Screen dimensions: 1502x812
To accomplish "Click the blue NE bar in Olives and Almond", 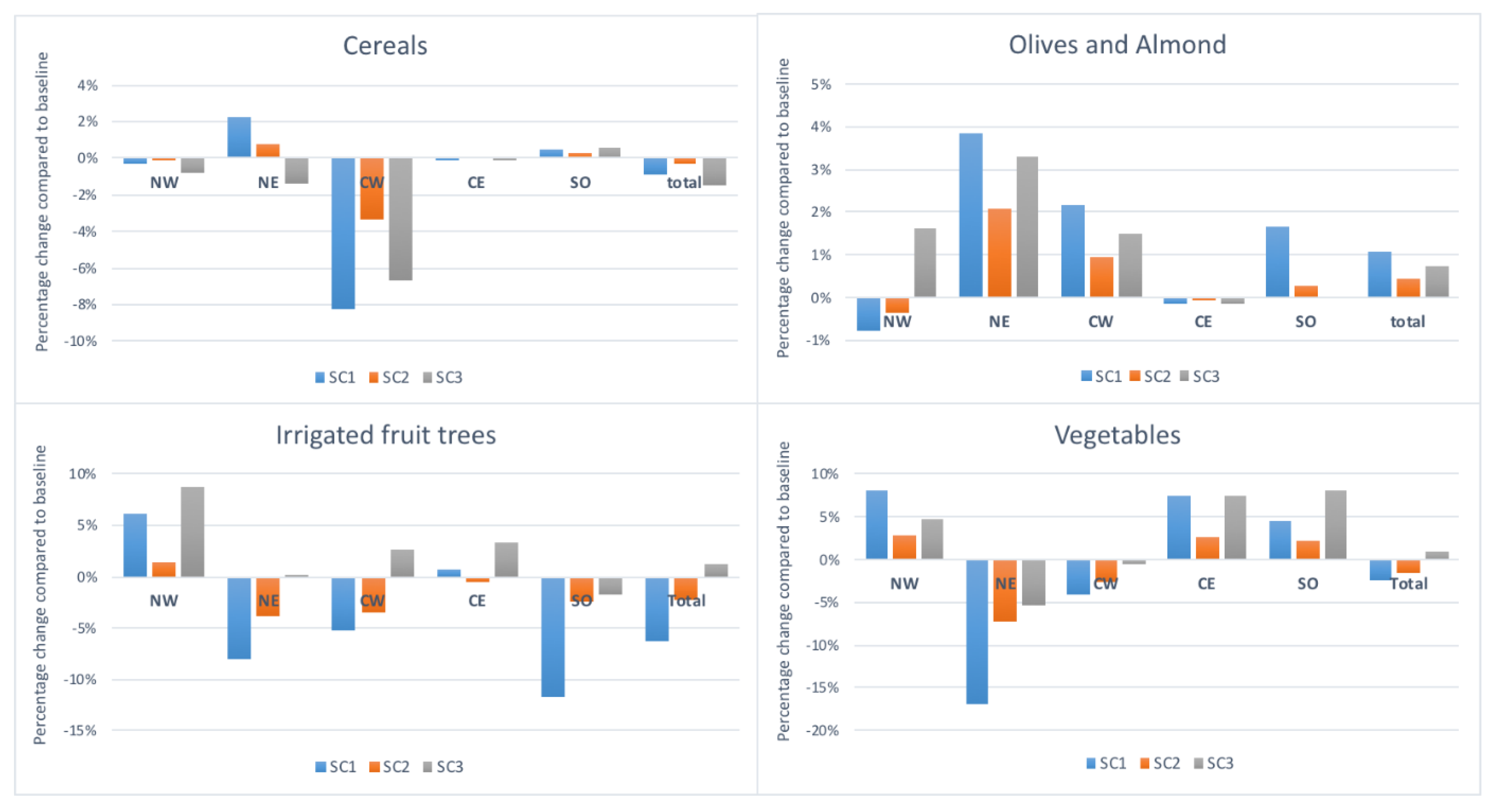I will point(970,215).
